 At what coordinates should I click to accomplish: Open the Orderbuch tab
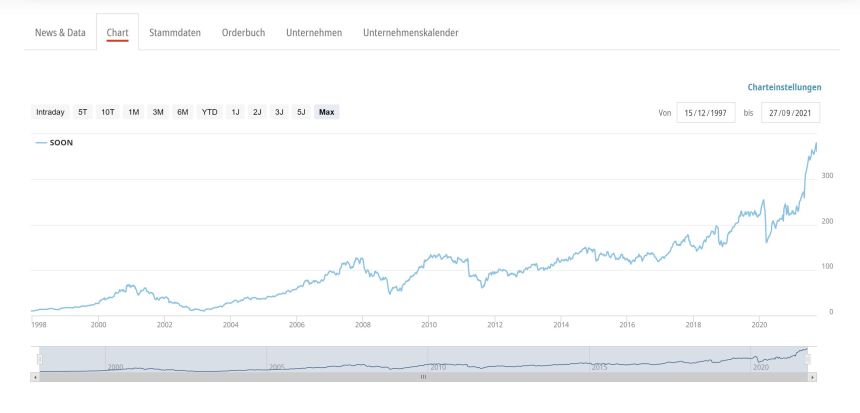[x=243, y=33]
